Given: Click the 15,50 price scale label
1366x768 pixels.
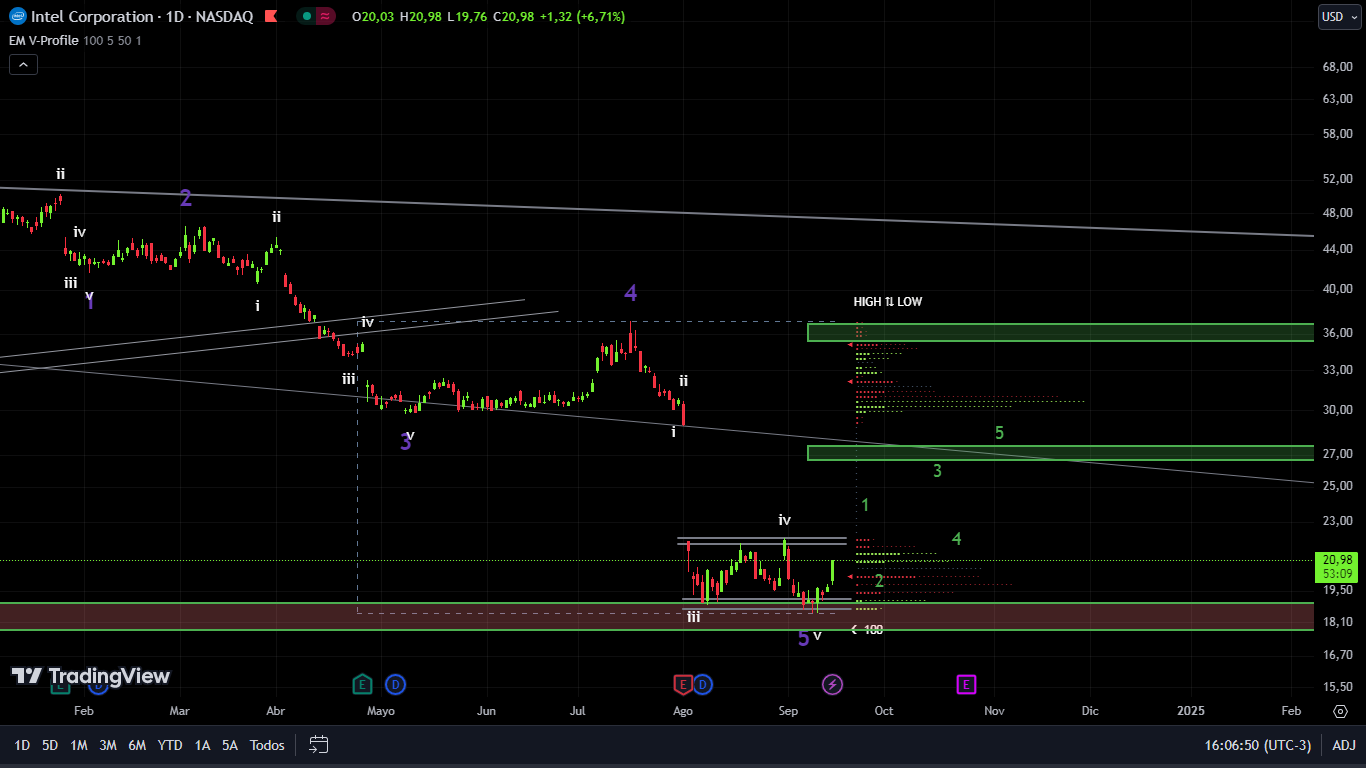Looking at the screenshot, I should point(1337,687).
